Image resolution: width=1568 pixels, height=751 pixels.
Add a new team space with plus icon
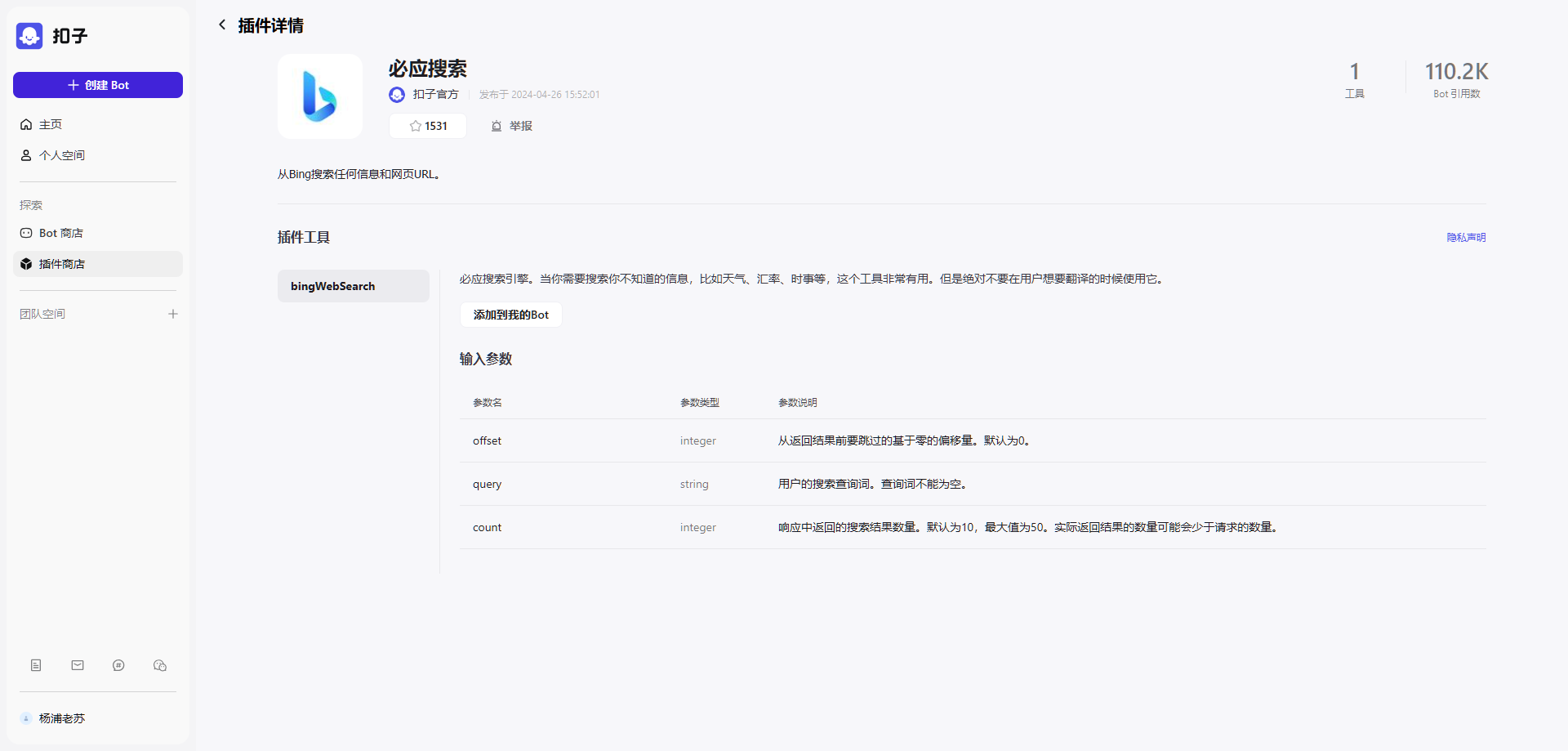173,314
